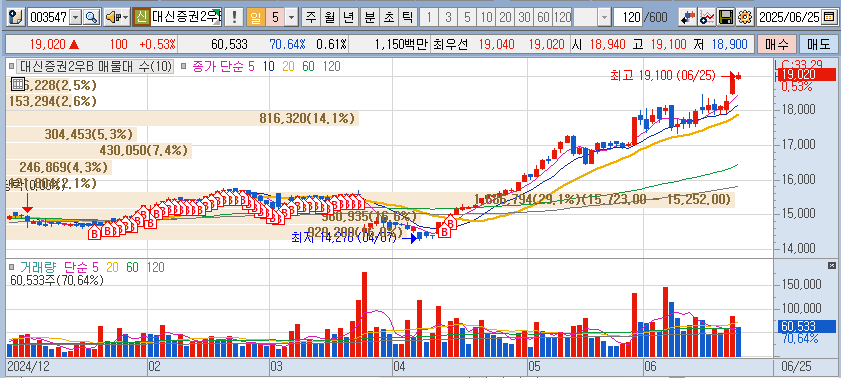Select interval button 10

coord(487,17)
